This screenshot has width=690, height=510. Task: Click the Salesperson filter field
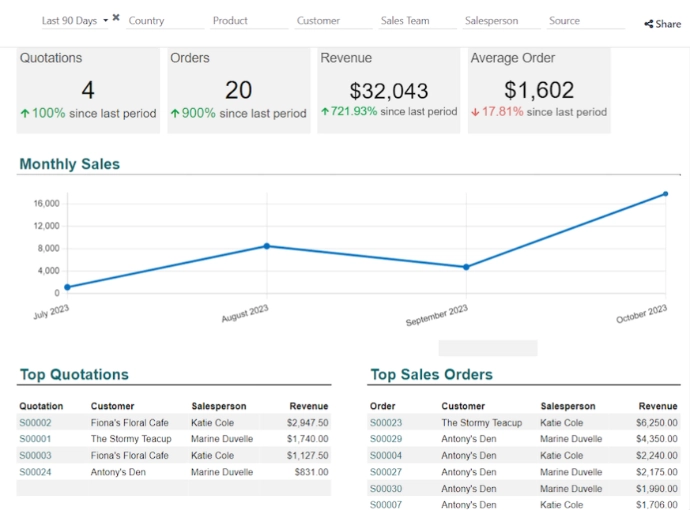(500, 21)
